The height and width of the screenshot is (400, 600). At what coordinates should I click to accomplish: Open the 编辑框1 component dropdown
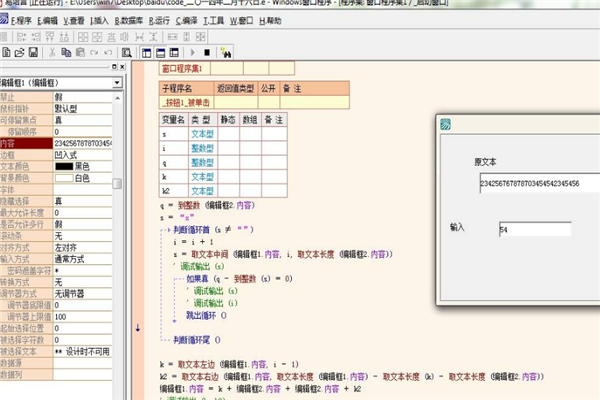coord(117,83)
